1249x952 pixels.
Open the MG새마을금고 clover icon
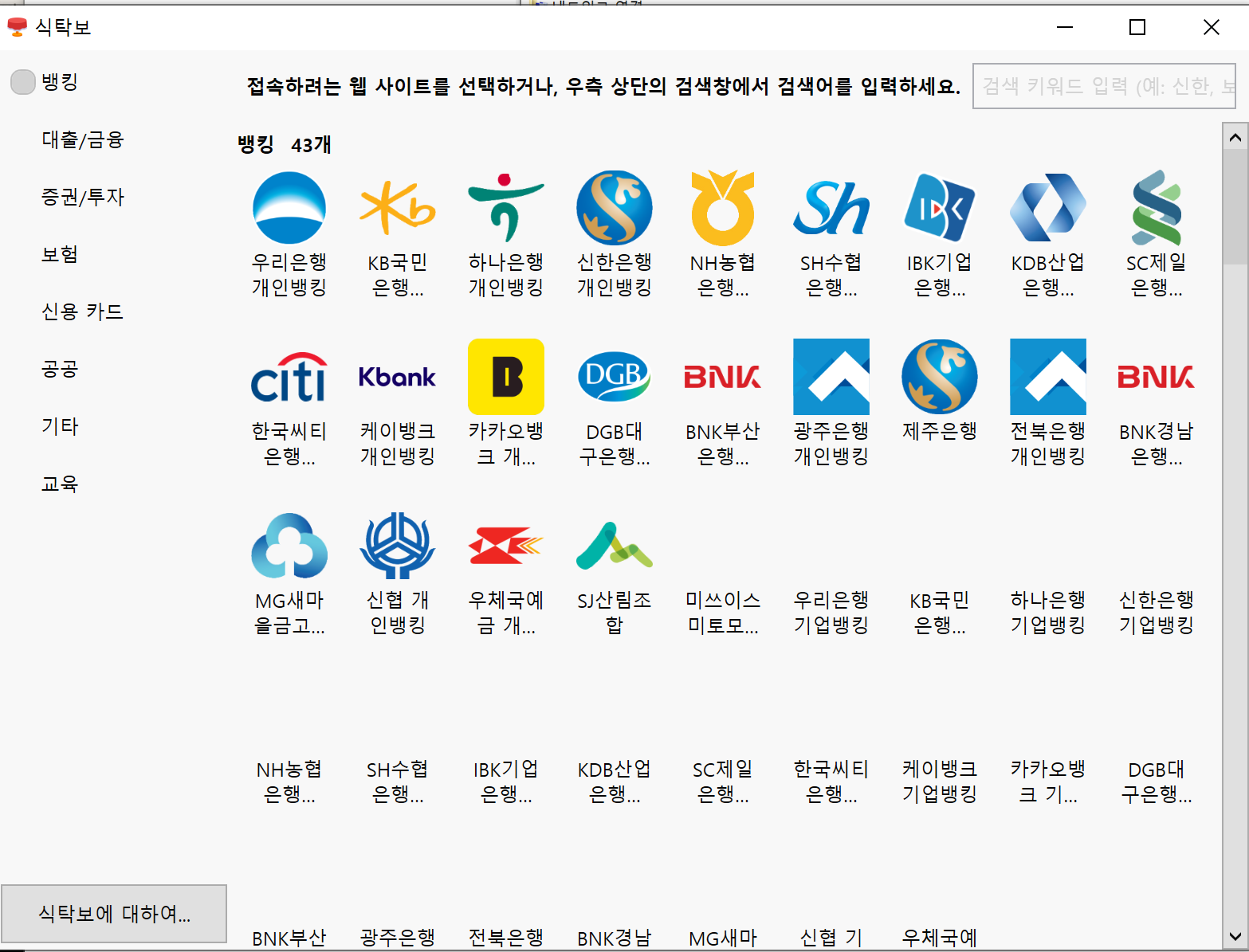(x=289, y=546)
